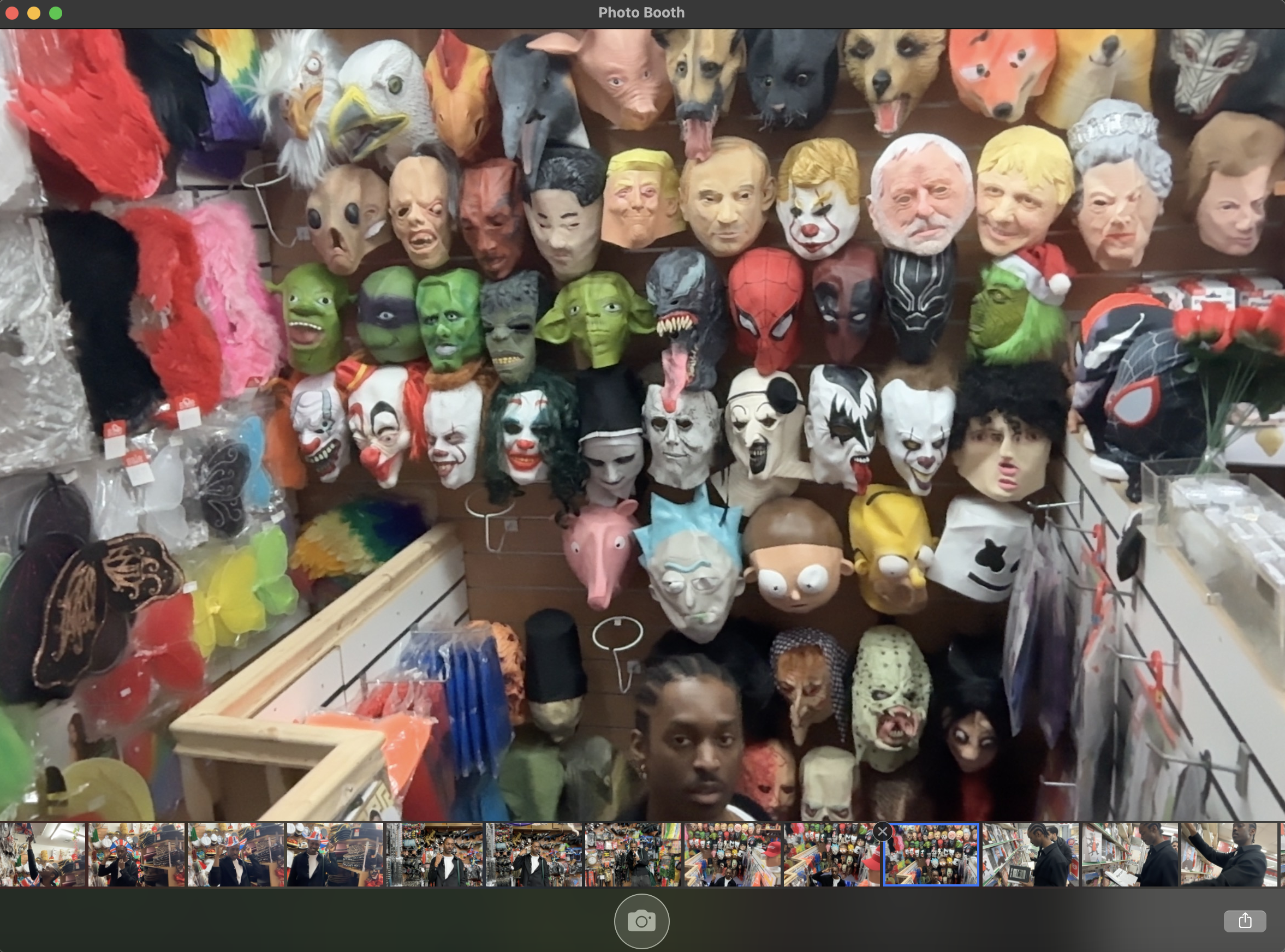Select the seventh thumbnail from the left
The height and width of the screenshot is (952, 1285).
click(633, 855)
